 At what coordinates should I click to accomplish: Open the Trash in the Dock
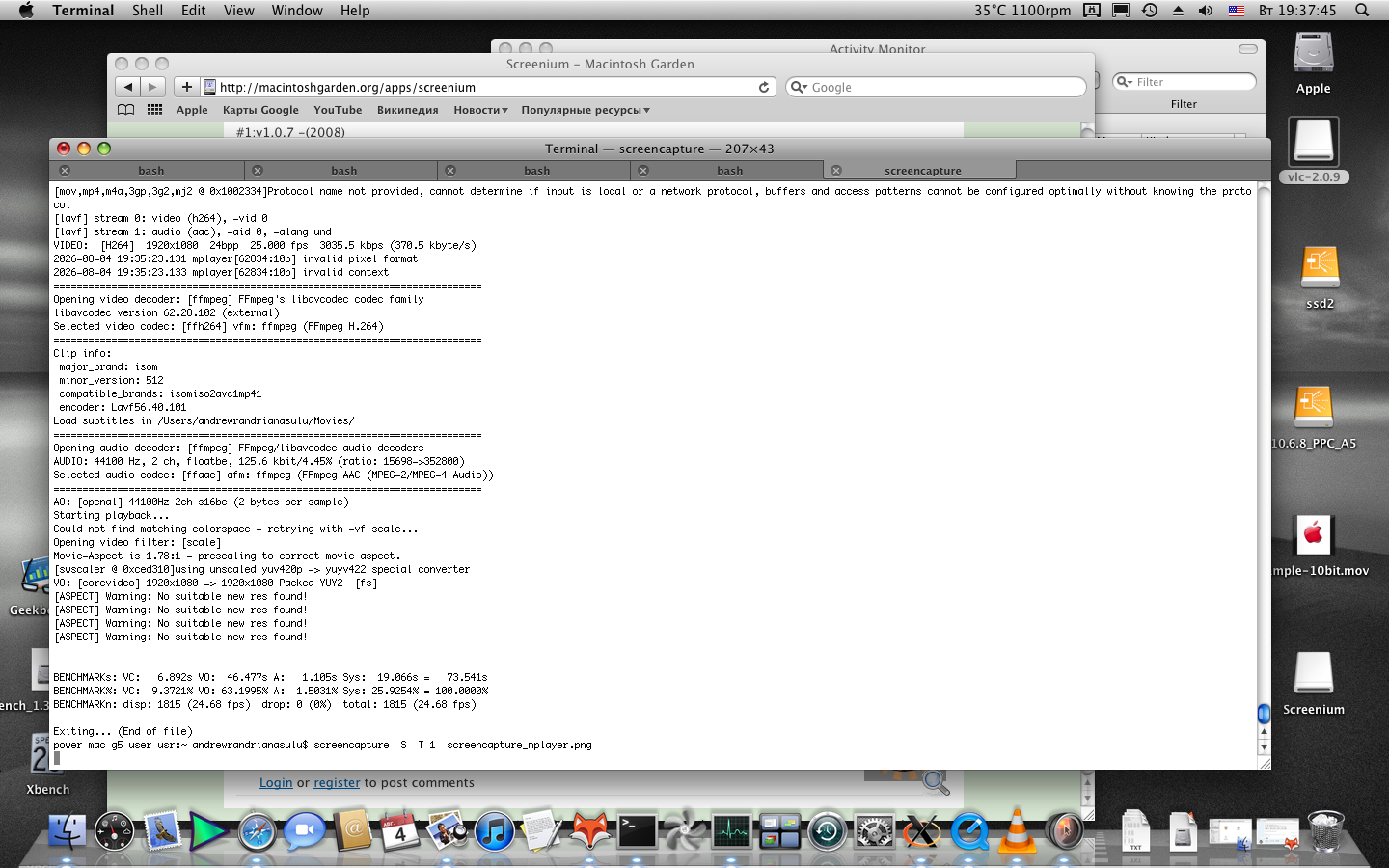click(x=1325, y=830)
